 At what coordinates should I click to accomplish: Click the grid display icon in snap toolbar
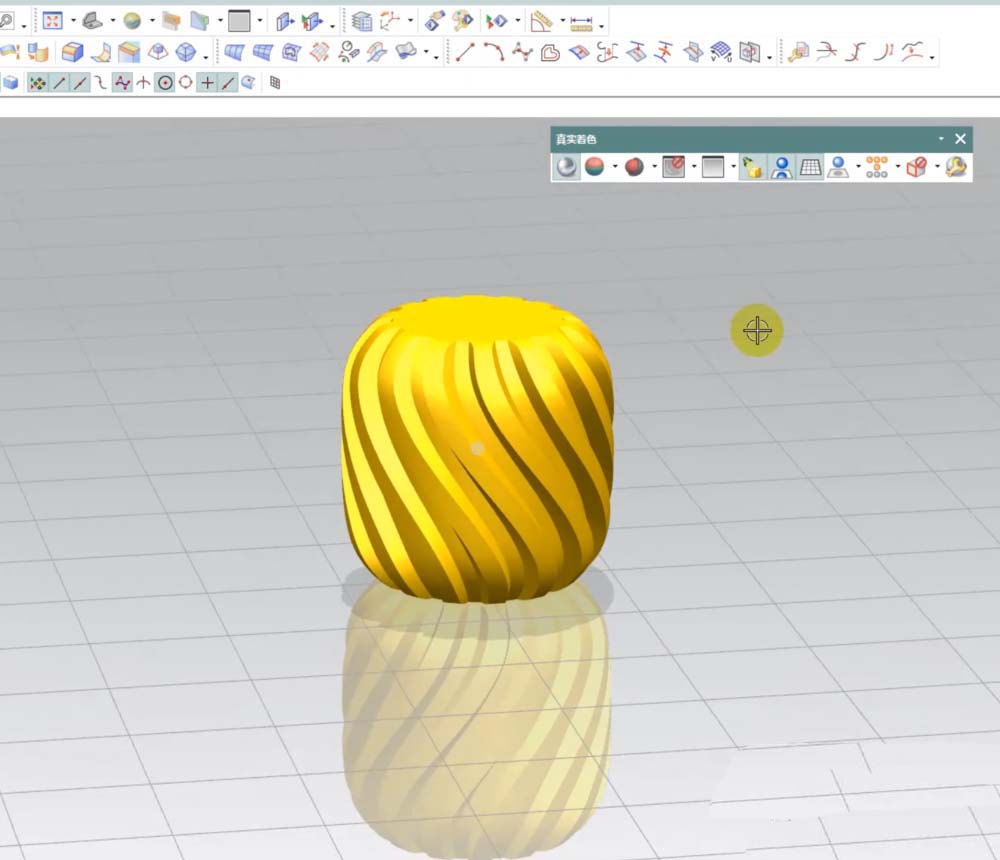pyautogui.click(x=275, y=82)
